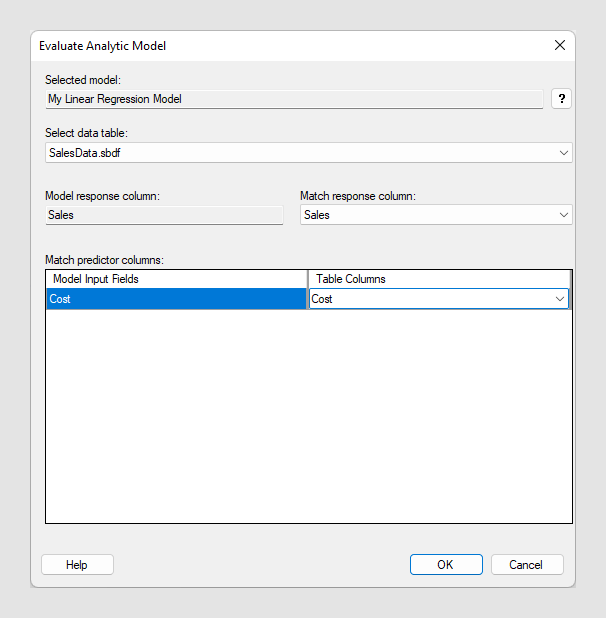Click the Selected model field
The image size is (606, 618).
[294, 99]
